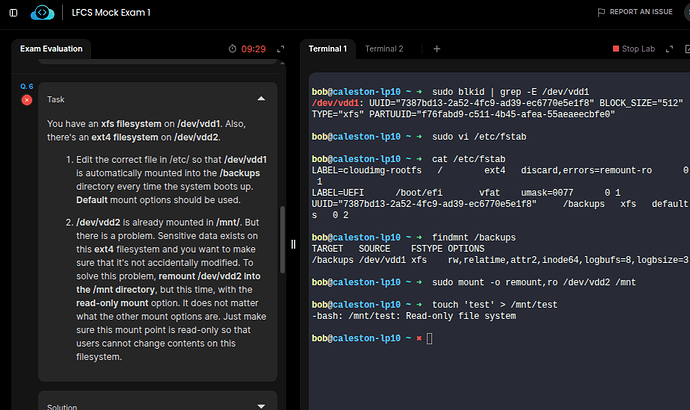Image resolution: width=690 pixels, height=410 pixels.
Task: Expand the Solution section
Action: click(261, 405)
